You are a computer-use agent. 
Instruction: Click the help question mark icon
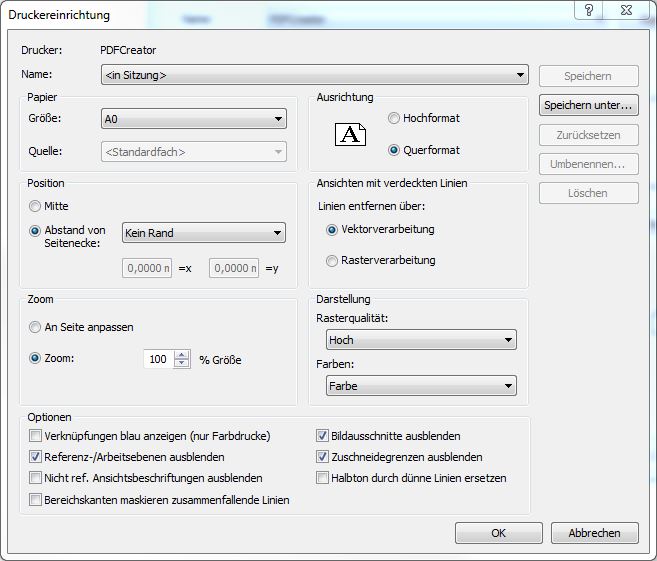coord(590,10)
